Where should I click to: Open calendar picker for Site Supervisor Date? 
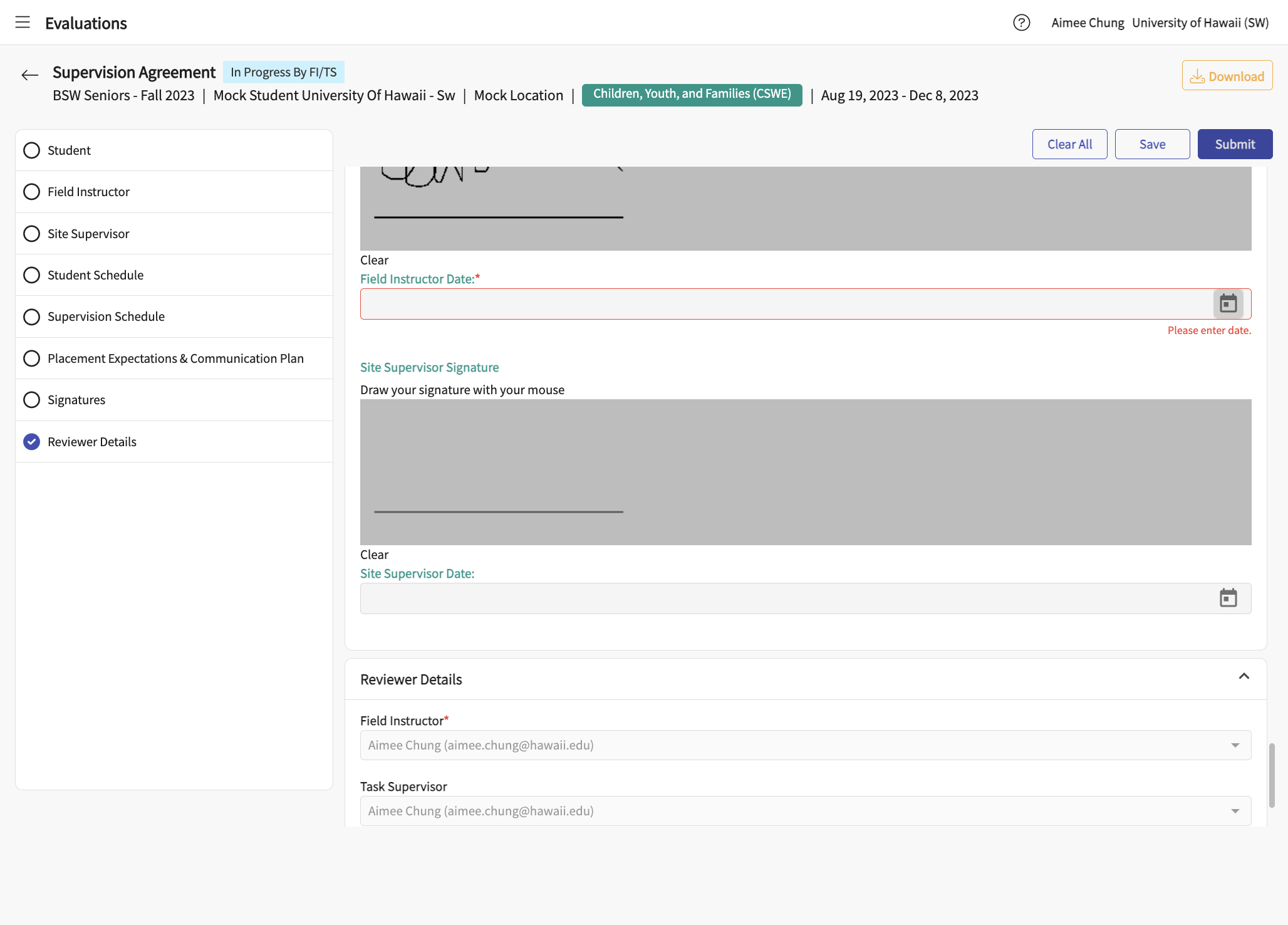point(1228,598)
